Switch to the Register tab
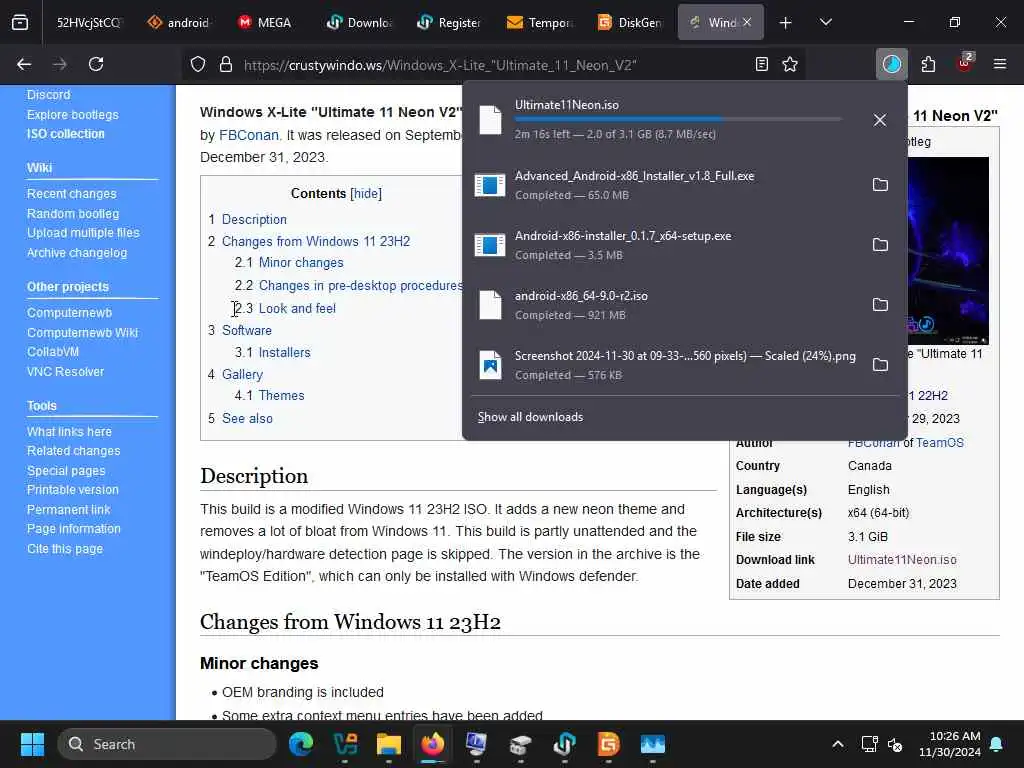The image size is (1024, 768). tap(449, 23)
